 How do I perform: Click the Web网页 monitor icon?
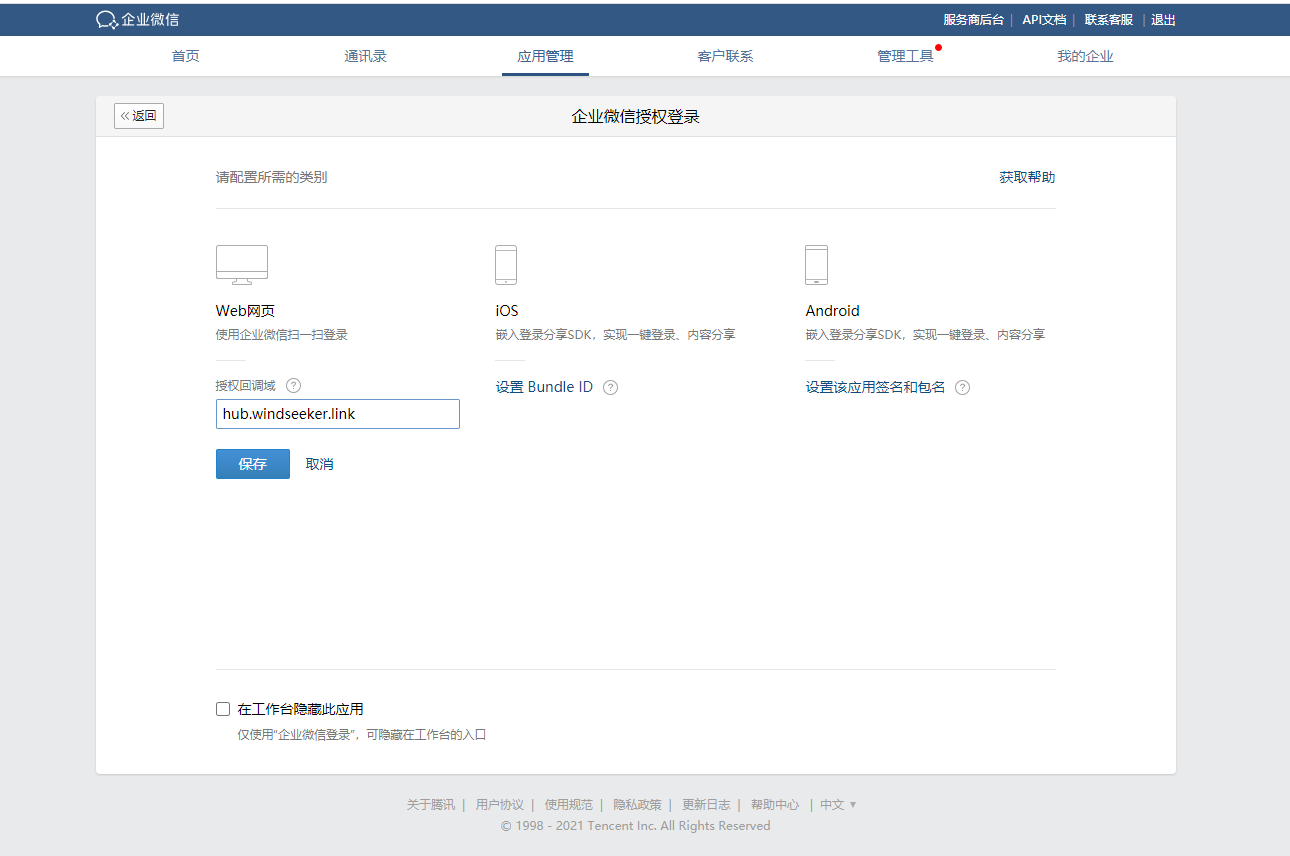(242, 265)
